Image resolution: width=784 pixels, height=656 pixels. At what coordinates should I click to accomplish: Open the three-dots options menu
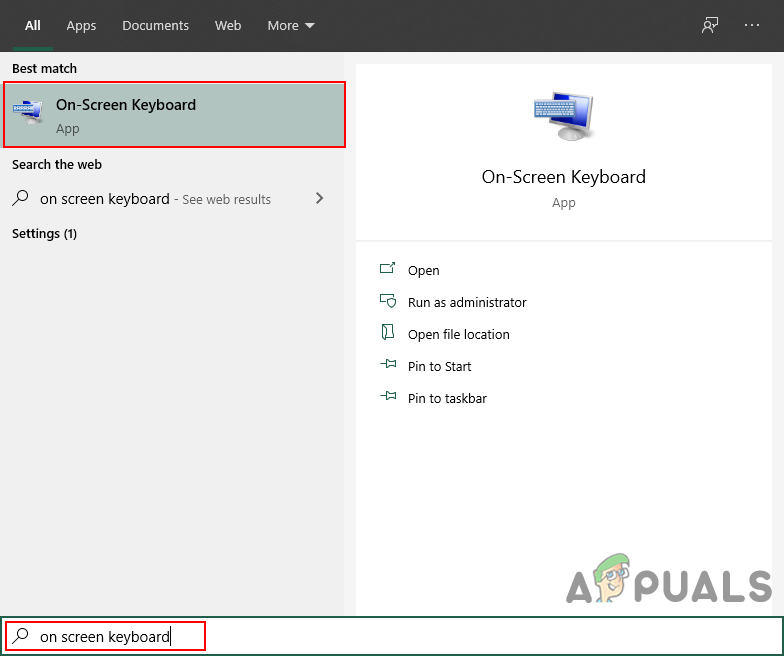pyautogui.click(x=752, y=25)
